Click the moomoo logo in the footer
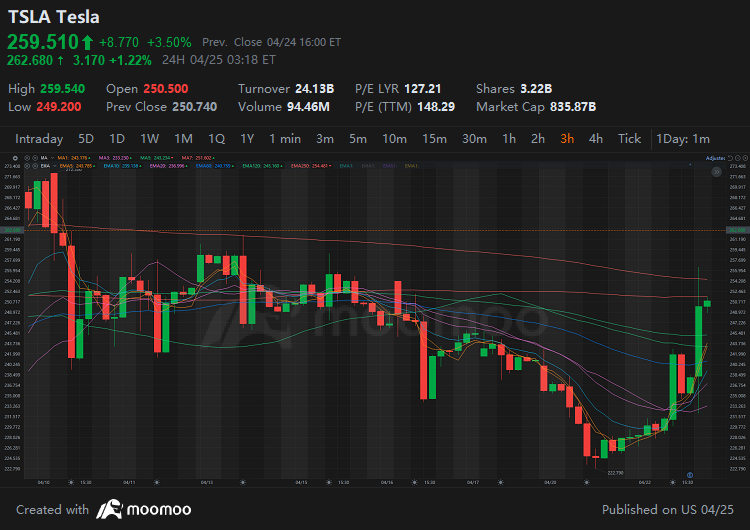750x530 pixels. (143, 509)
